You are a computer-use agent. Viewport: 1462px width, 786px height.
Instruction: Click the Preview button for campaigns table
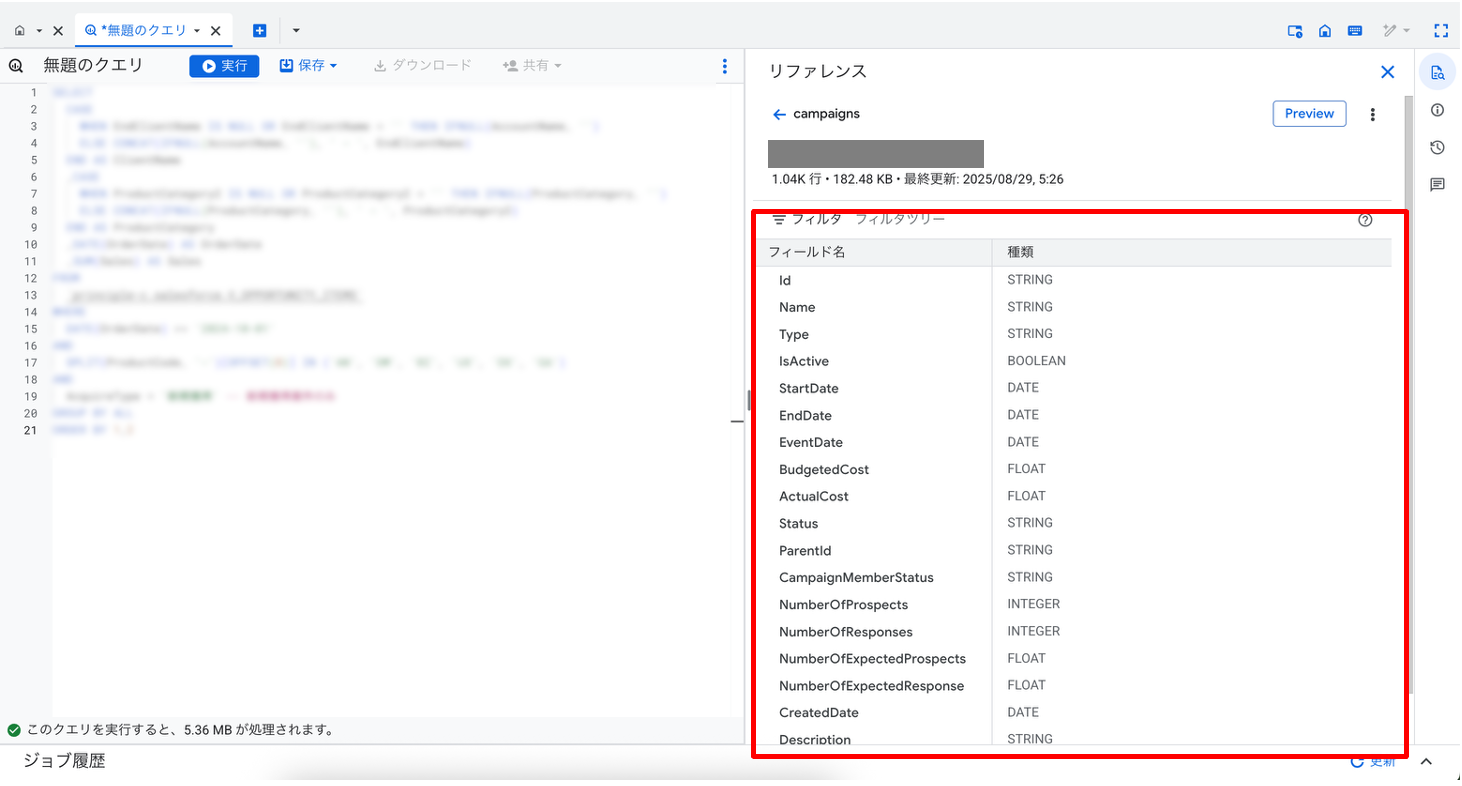[1309, 114]
